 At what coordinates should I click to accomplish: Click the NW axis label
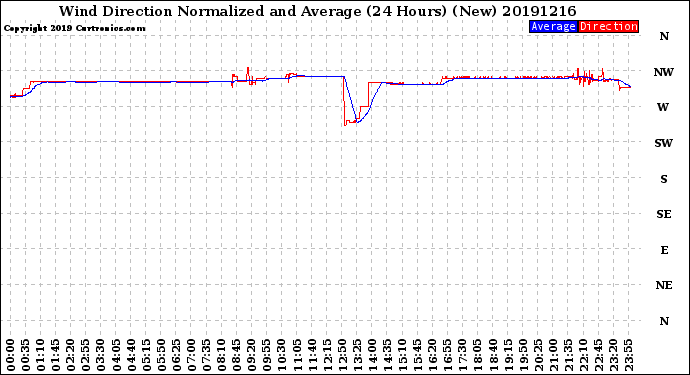pos(664,72)
